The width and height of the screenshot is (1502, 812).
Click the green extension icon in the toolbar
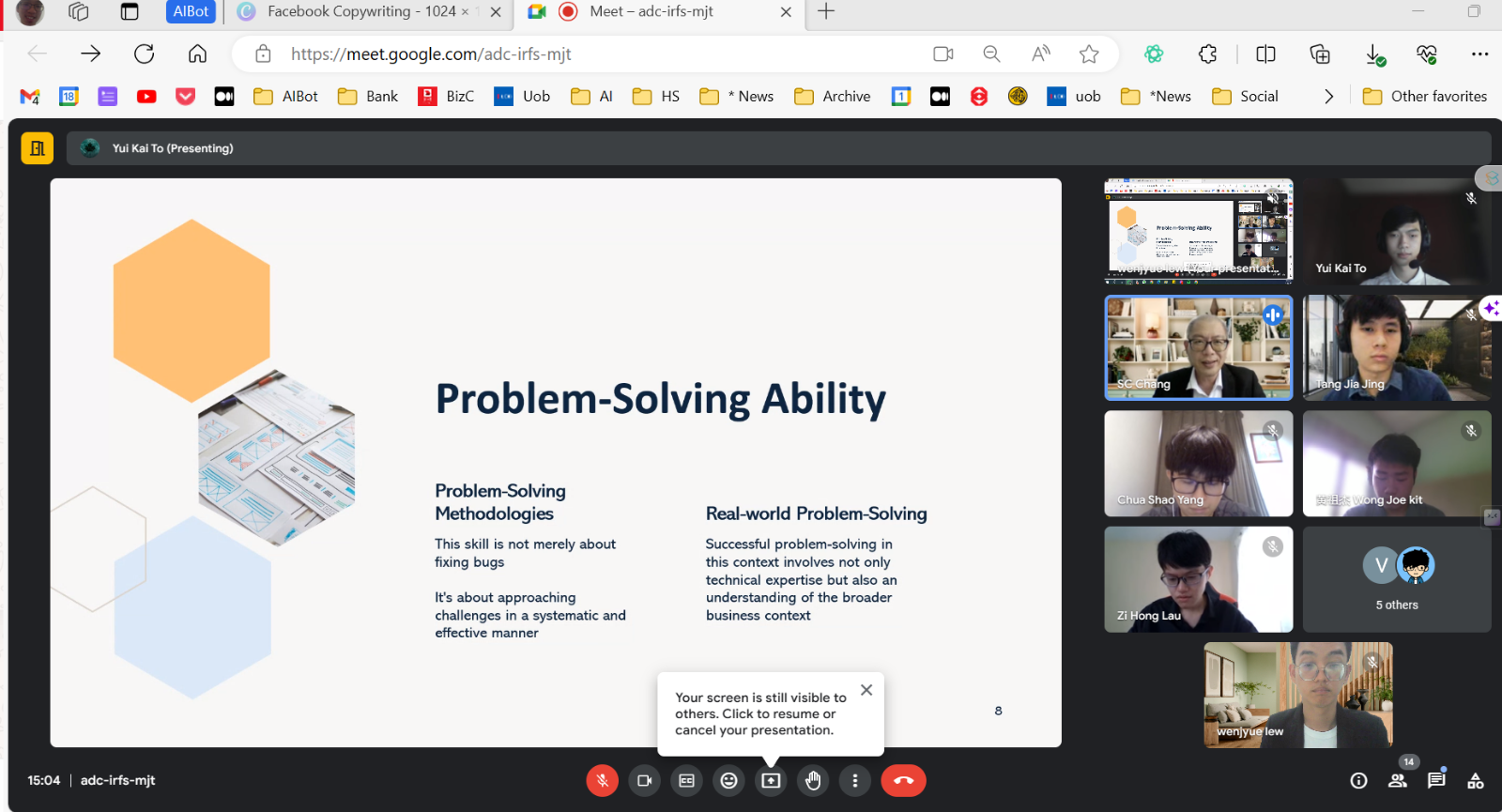(x=1154, y=54)
